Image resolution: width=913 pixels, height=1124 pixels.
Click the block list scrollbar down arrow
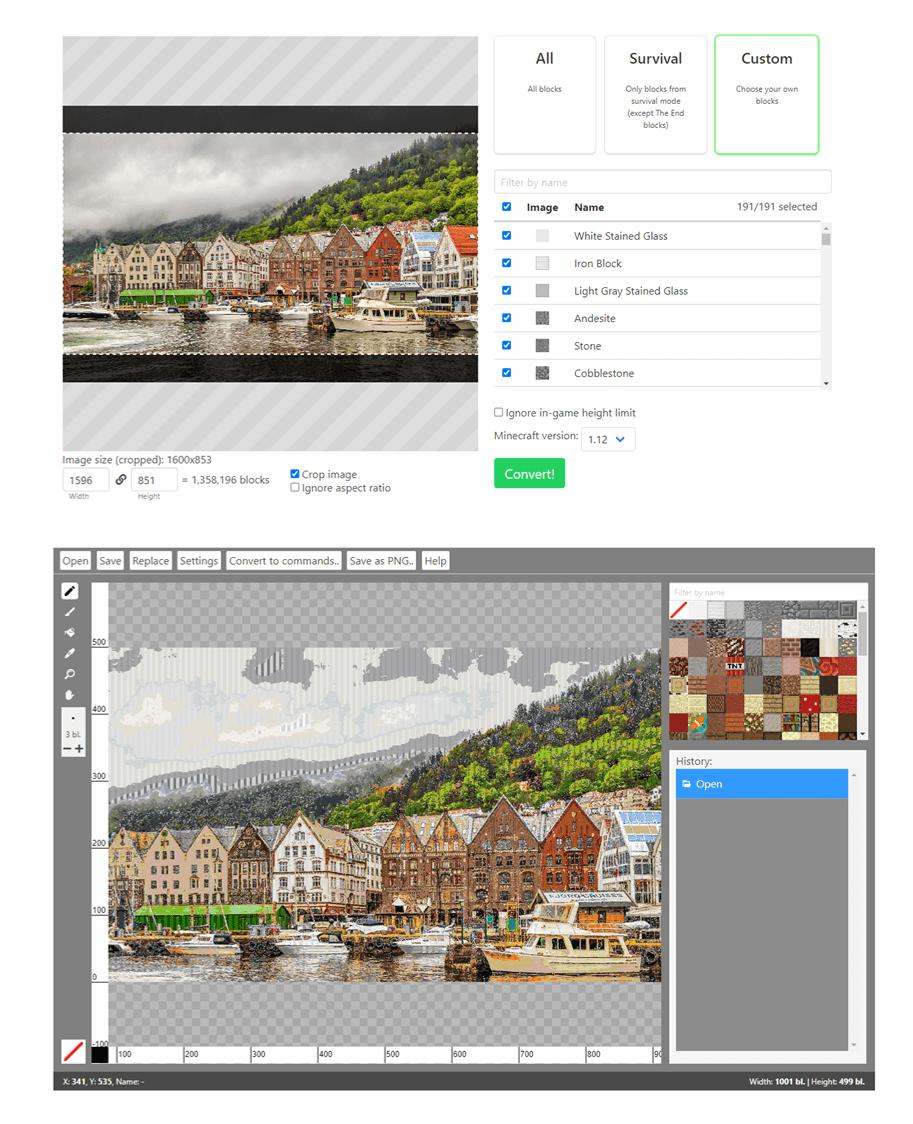tap(826, 383)
